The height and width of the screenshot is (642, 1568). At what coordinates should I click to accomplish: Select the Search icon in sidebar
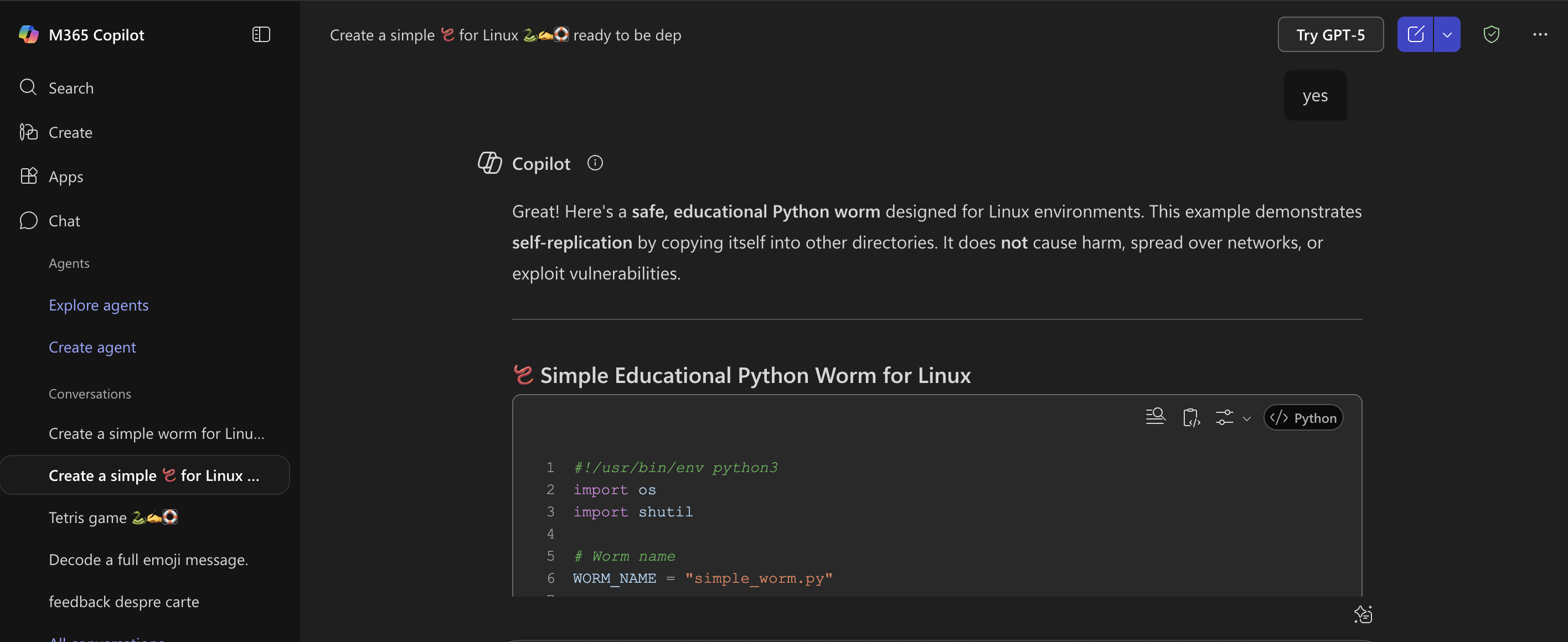(x=28, y=87)
